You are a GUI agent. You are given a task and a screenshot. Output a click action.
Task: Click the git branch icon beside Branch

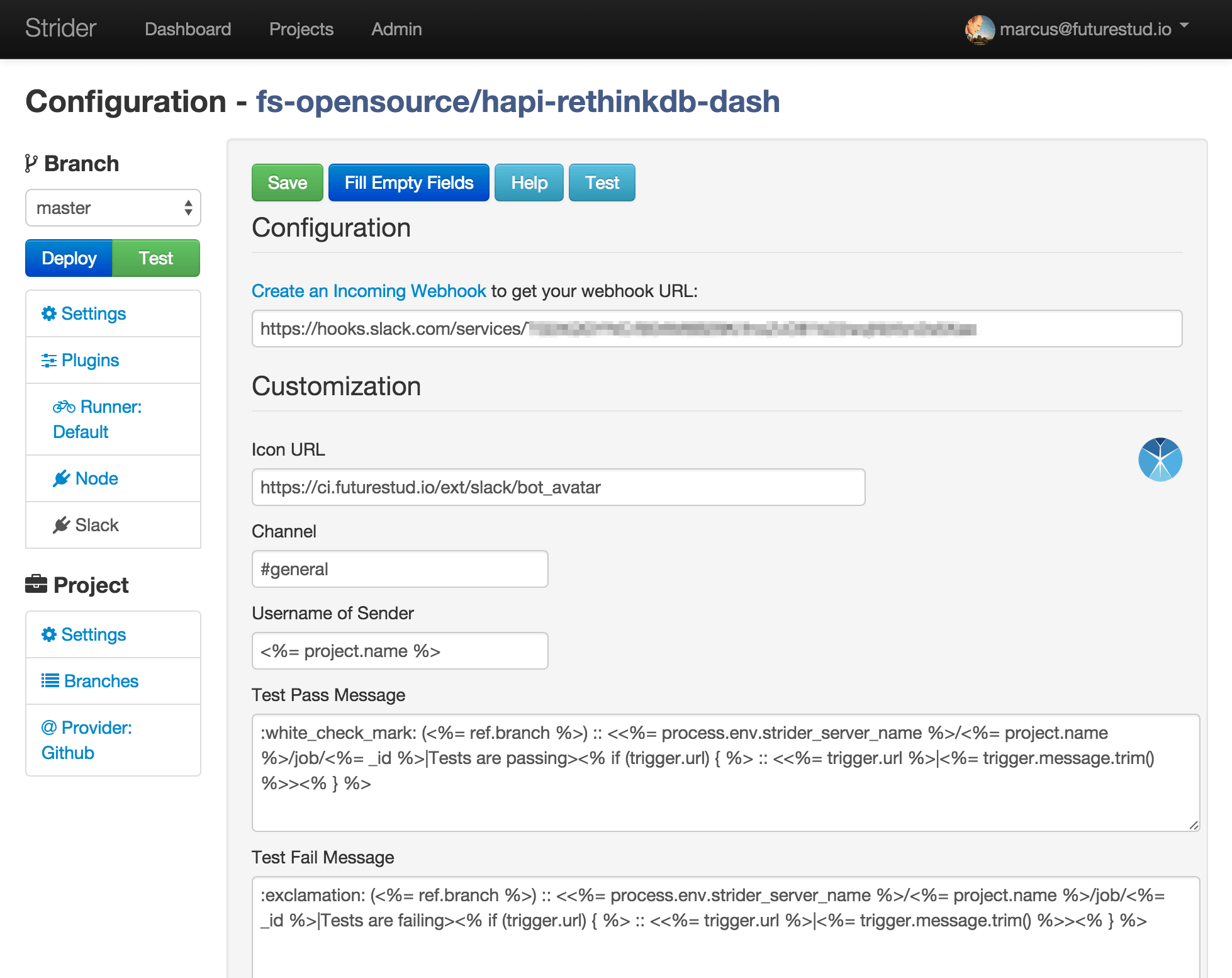(x=31, y=164)
